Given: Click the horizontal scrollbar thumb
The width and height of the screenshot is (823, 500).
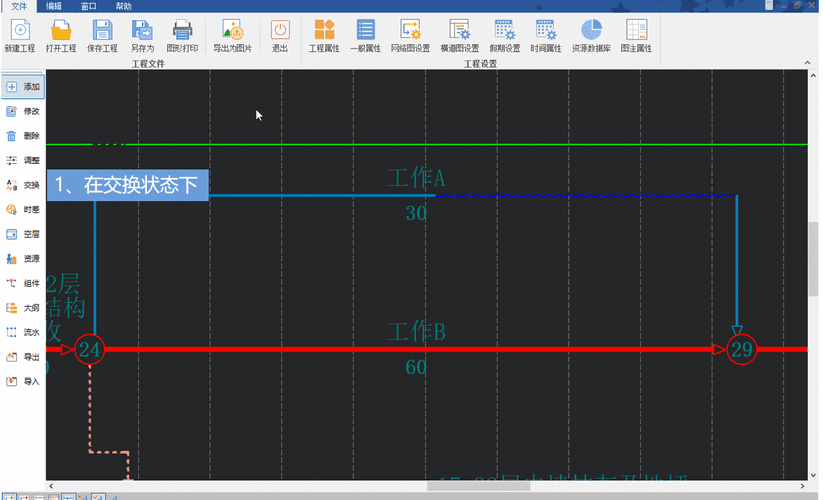Looking at the screenshot, I should (x=479, y=486).
